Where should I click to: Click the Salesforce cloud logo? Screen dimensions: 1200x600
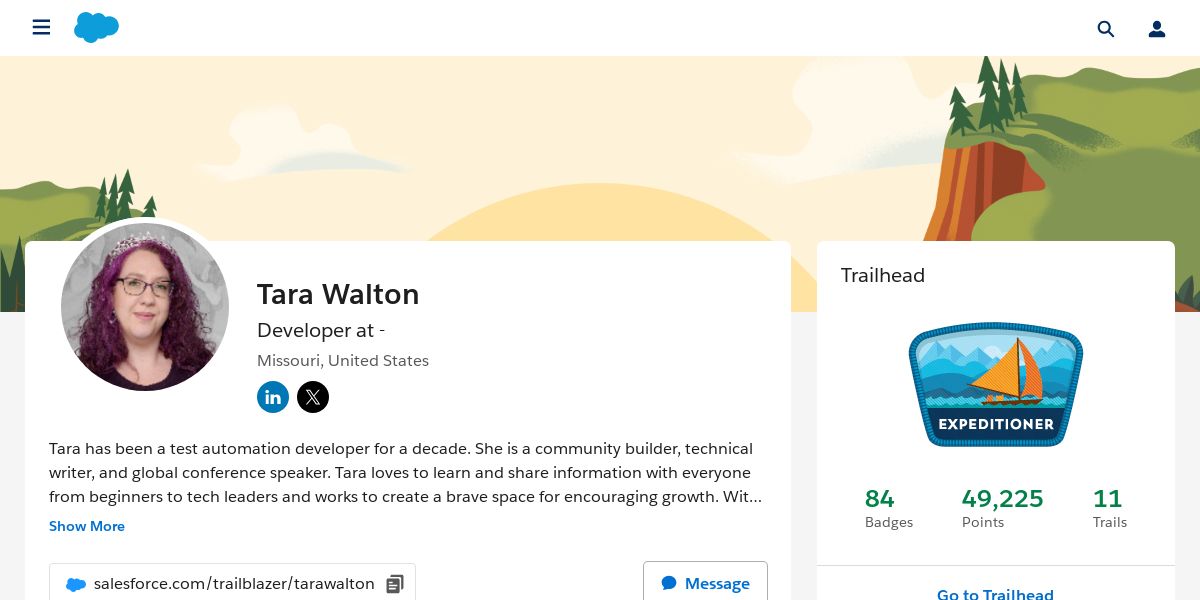(x=96, y=28)
